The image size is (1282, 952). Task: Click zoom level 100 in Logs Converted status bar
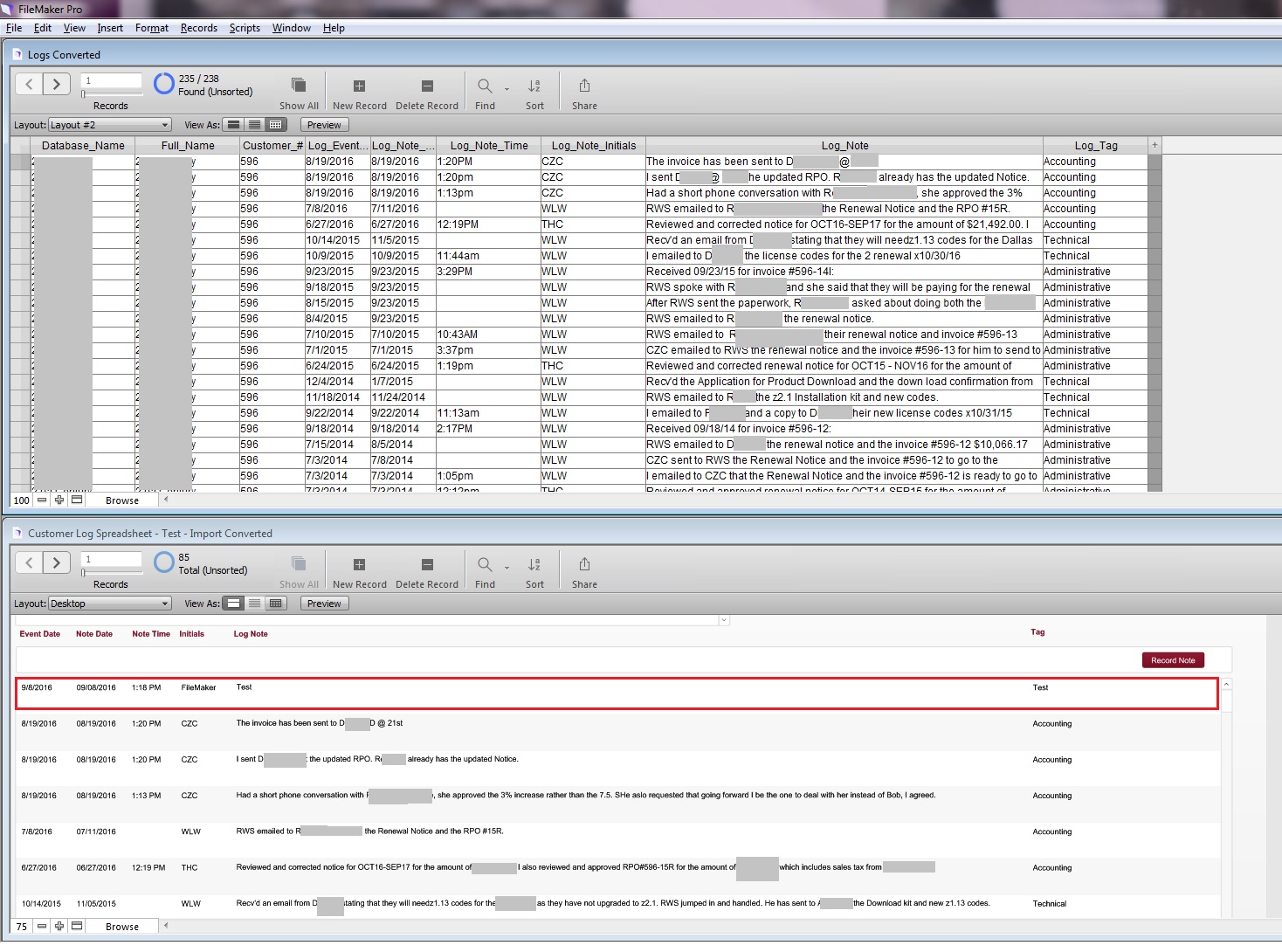pos(22,500)
